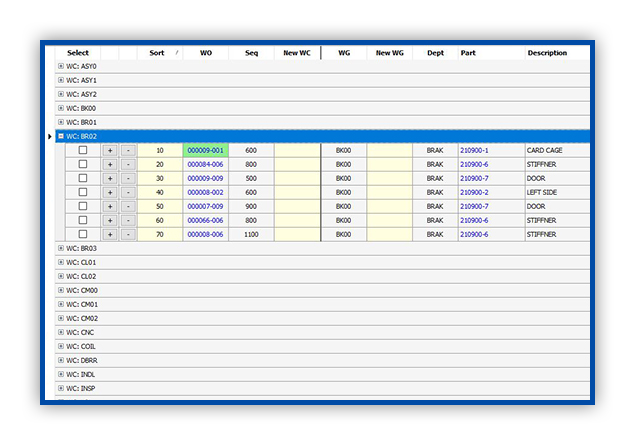Expand the WC: INDL group
The height and width of the screenshot is (445, 635).
[x=61, y=374]
